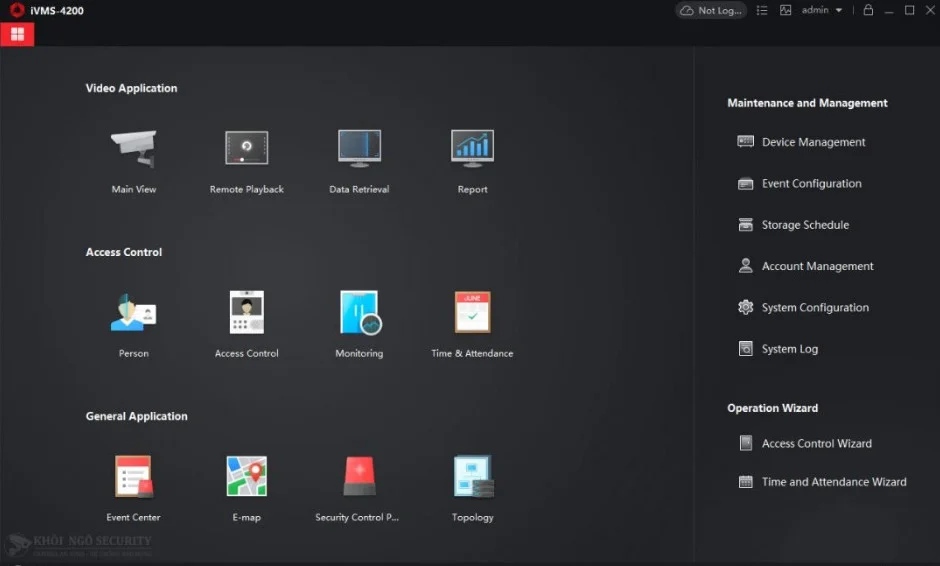940x566 pixels.
Task: Click the Security Control P... label
Action: coord(357,517)
